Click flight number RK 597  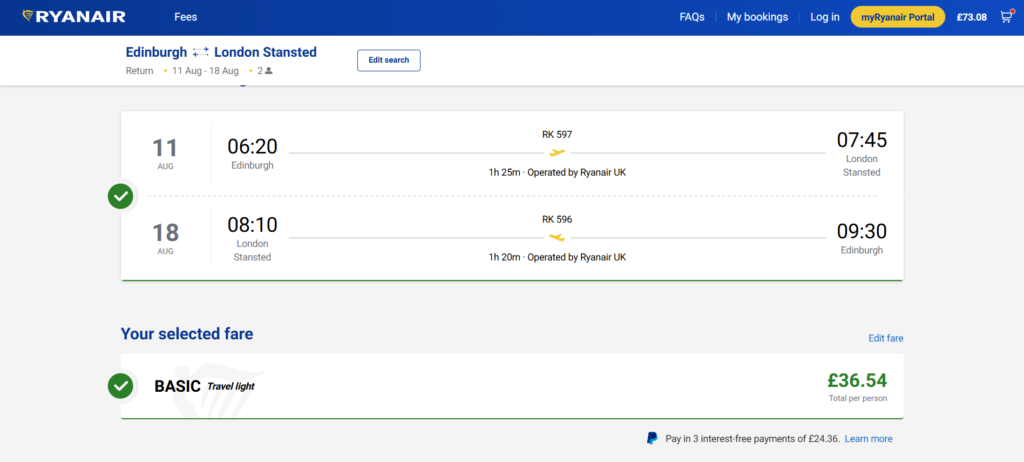click(557, 135)
